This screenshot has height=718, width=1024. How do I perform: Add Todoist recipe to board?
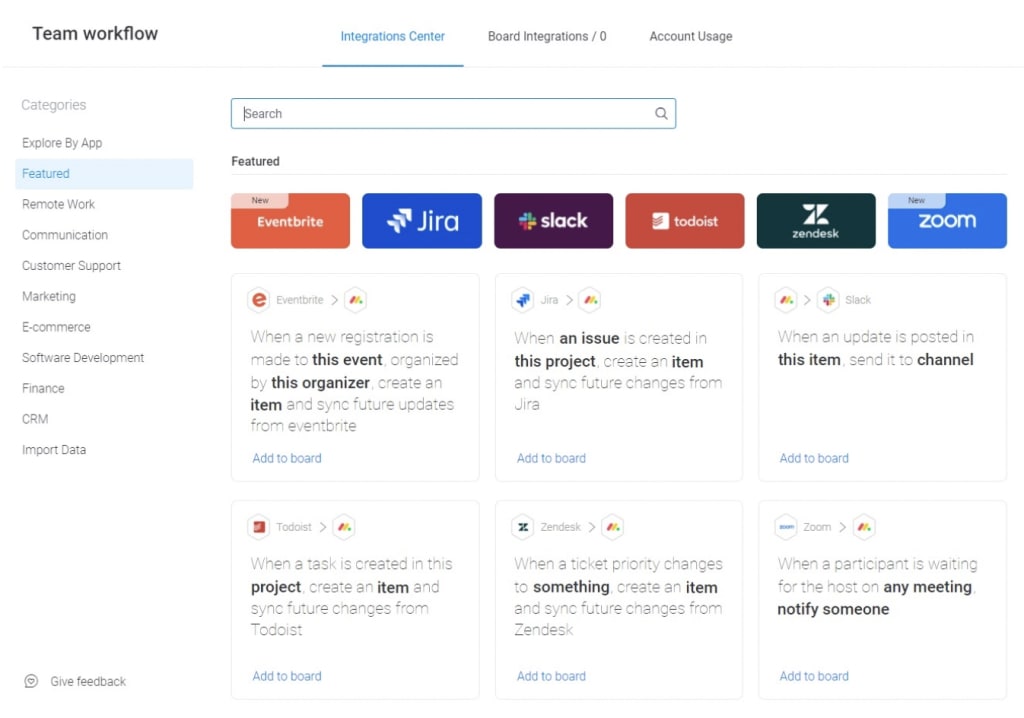tap(287, 676)
